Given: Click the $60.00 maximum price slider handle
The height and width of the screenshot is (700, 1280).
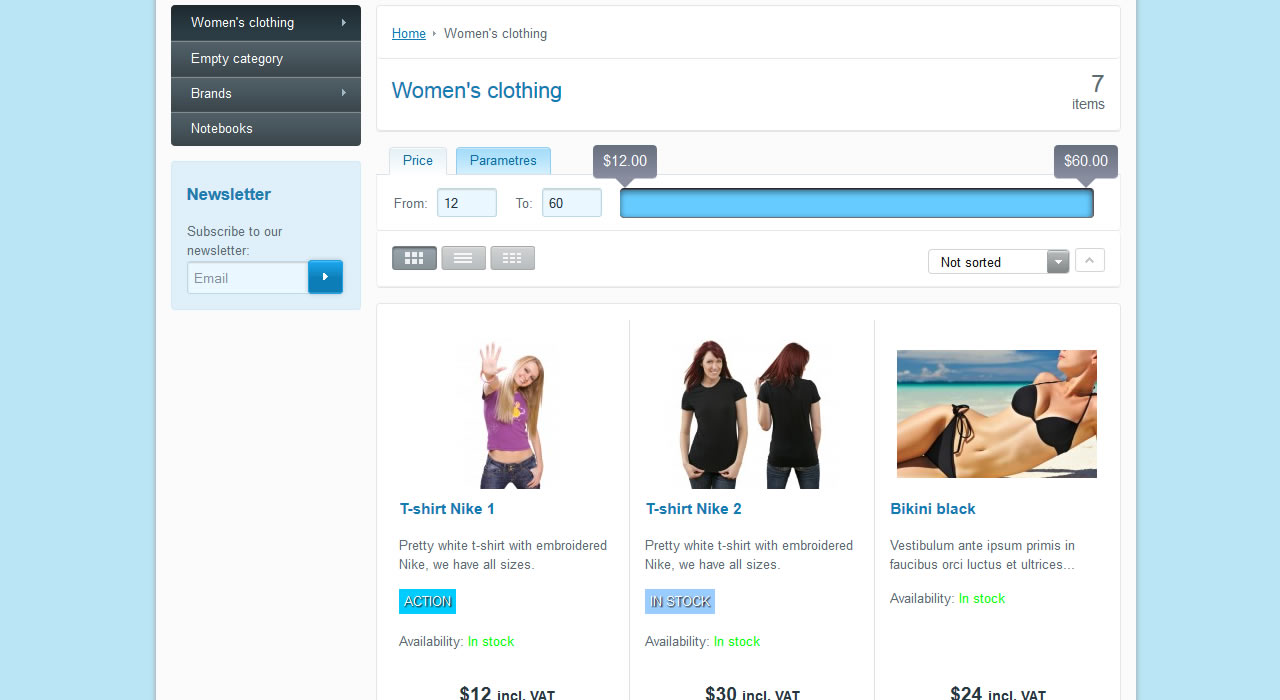Looking at the screenshot, I should 1086,163.
